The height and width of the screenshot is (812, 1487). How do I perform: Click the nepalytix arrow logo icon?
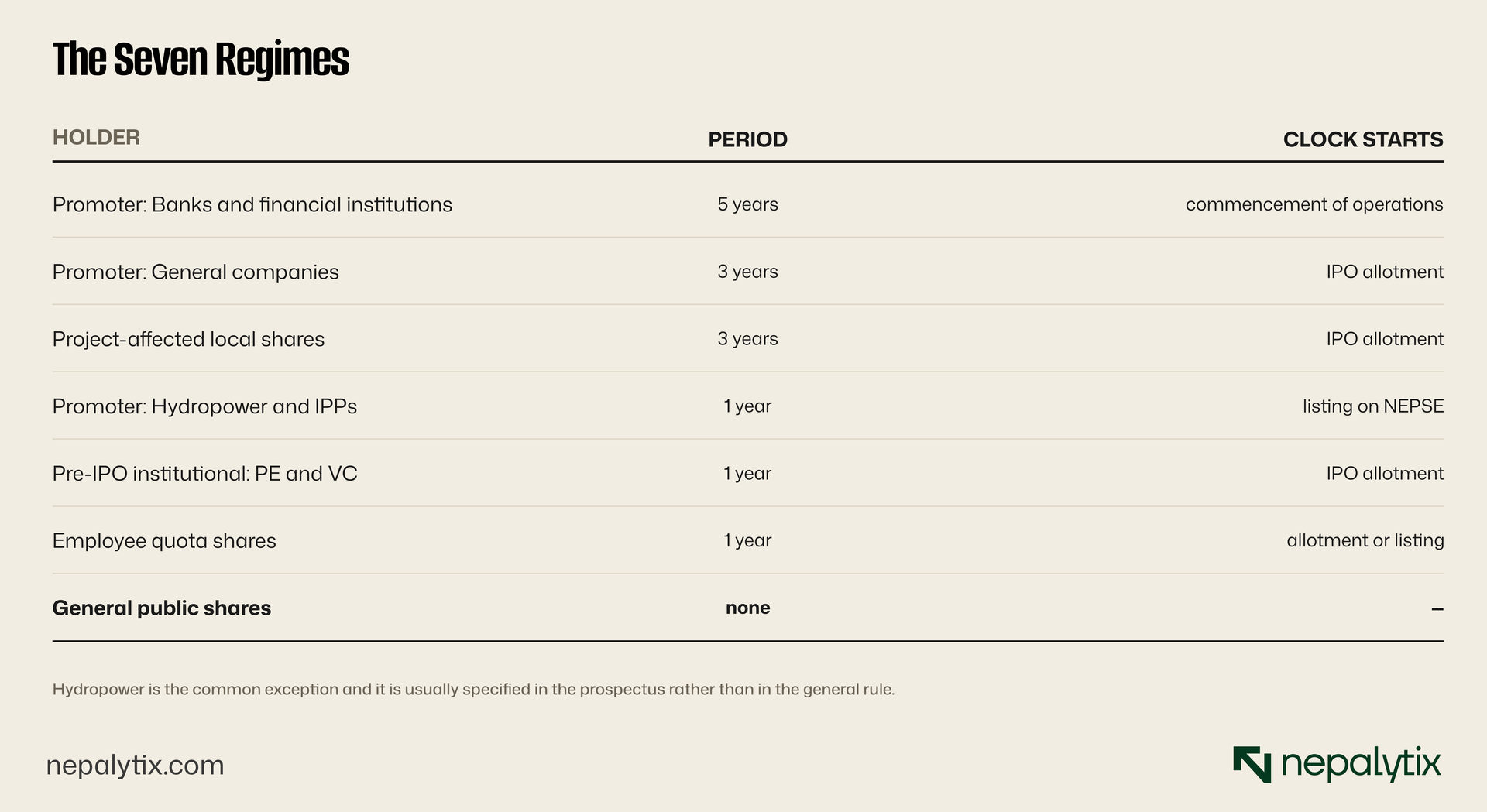(1252, 765)
